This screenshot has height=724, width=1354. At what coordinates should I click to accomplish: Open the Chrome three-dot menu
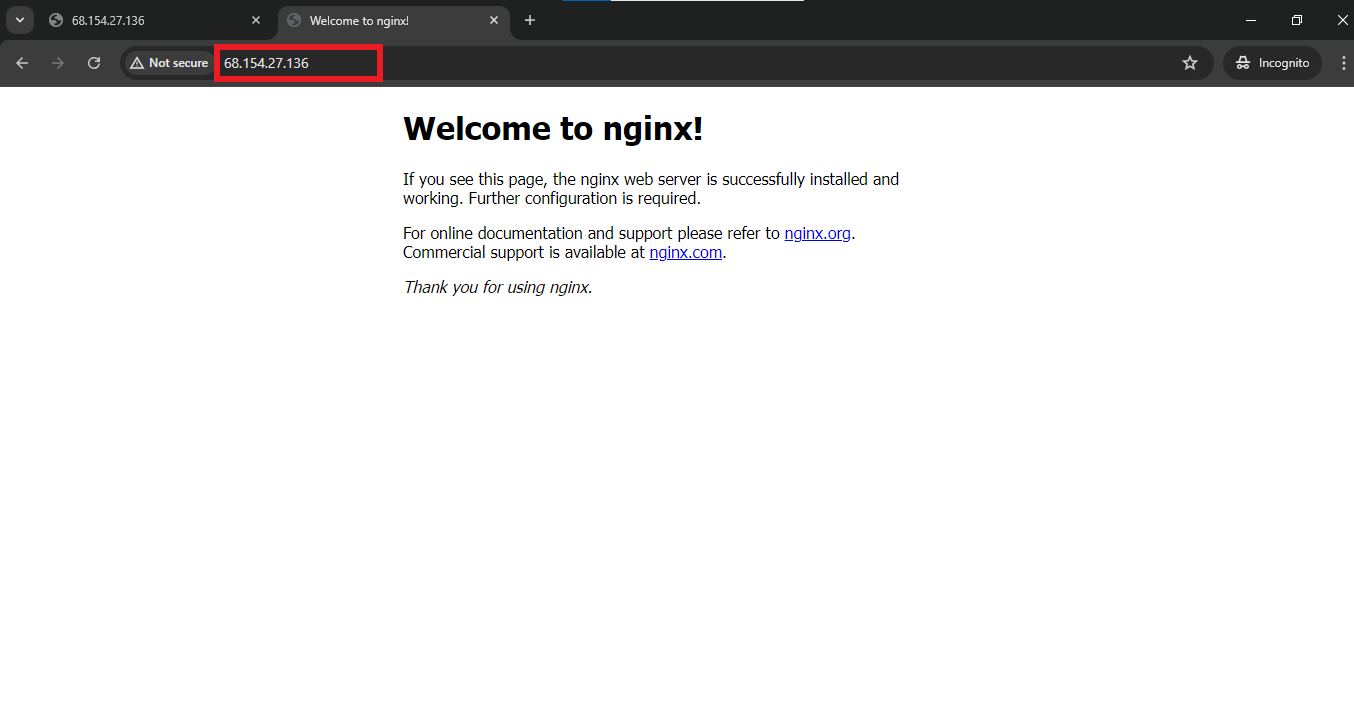point(1343,63)
